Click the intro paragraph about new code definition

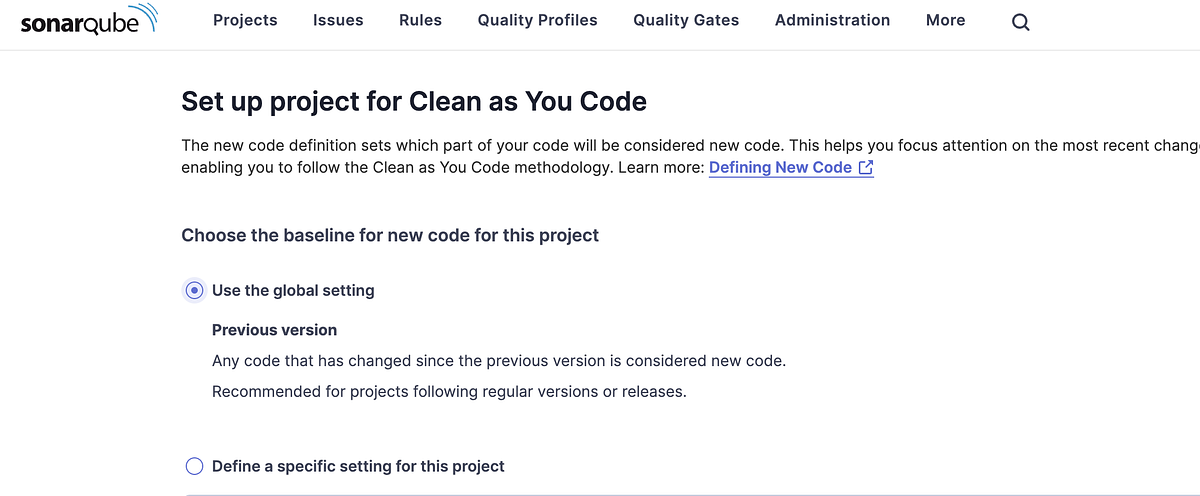[690, 157]
